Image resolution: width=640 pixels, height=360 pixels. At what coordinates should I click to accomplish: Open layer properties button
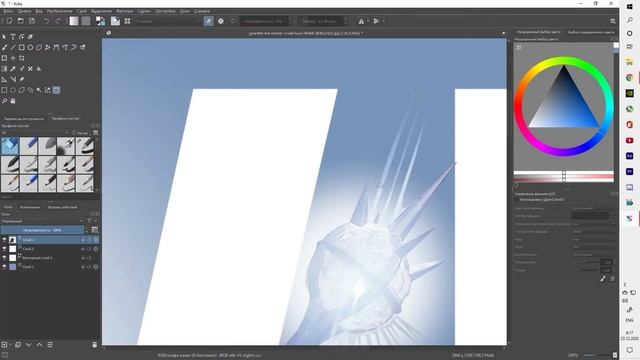50,345
